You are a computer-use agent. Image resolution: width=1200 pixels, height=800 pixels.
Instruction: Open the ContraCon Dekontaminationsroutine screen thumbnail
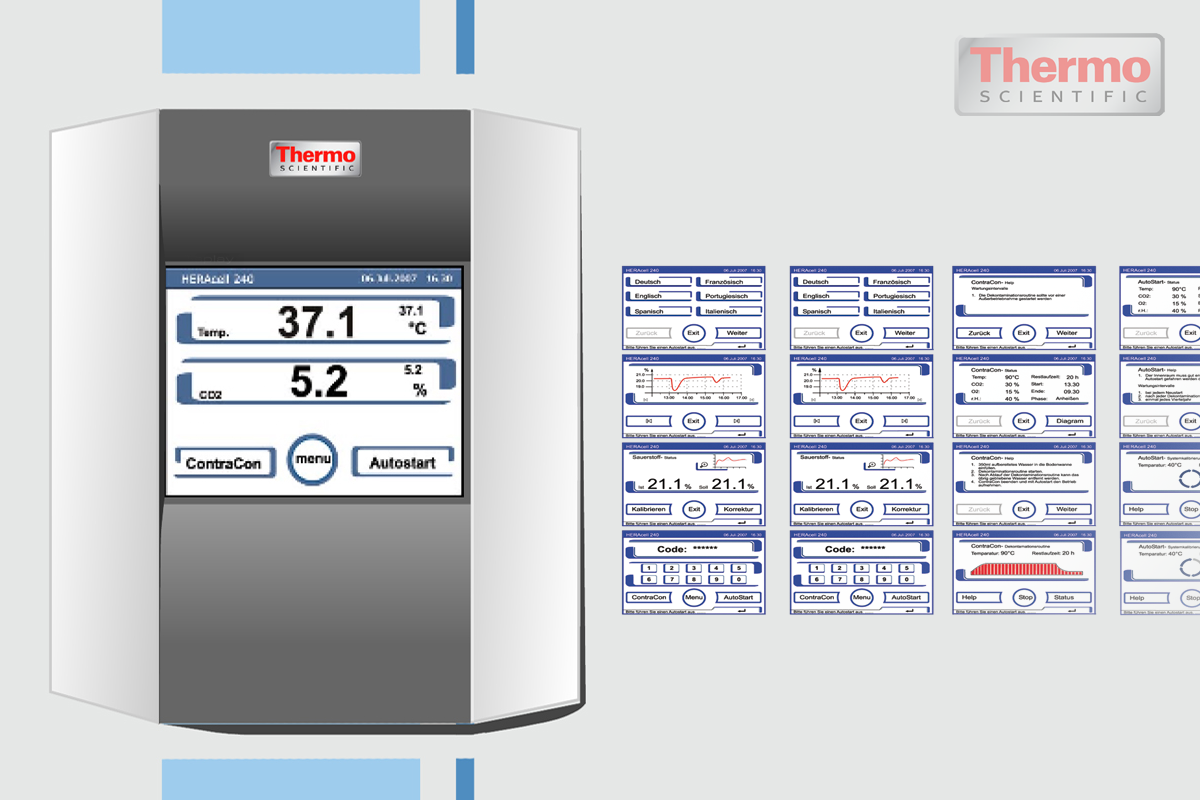[1023, 572]
